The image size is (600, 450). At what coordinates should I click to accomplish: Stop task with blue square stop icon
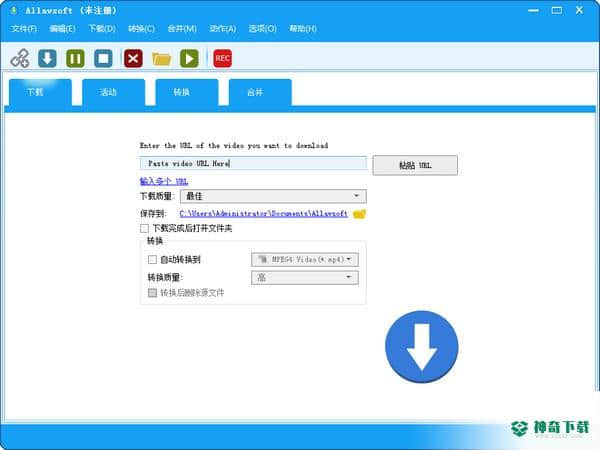[103, 59]
